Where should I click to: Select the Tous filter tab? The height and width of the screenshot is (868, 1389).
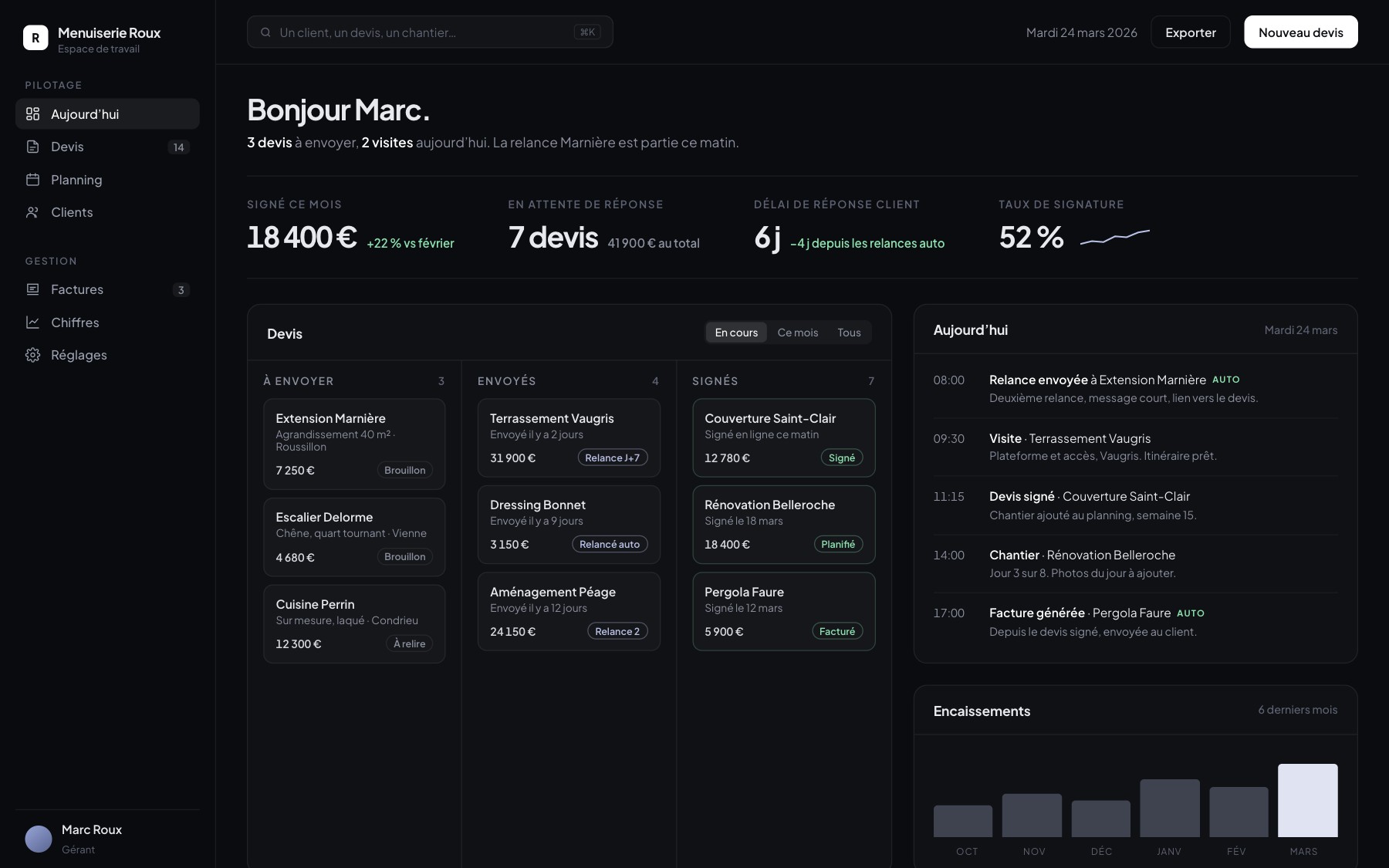849,333
